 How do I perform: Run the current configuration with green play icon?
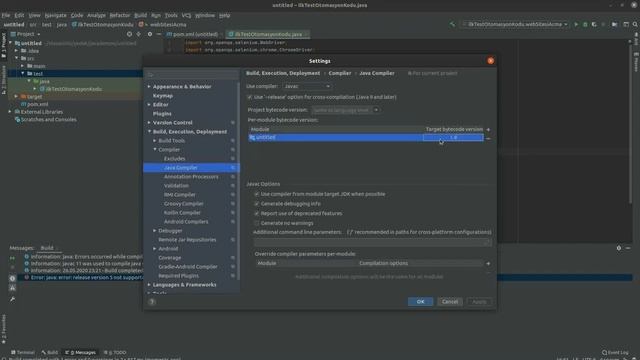tap(576, 24)
